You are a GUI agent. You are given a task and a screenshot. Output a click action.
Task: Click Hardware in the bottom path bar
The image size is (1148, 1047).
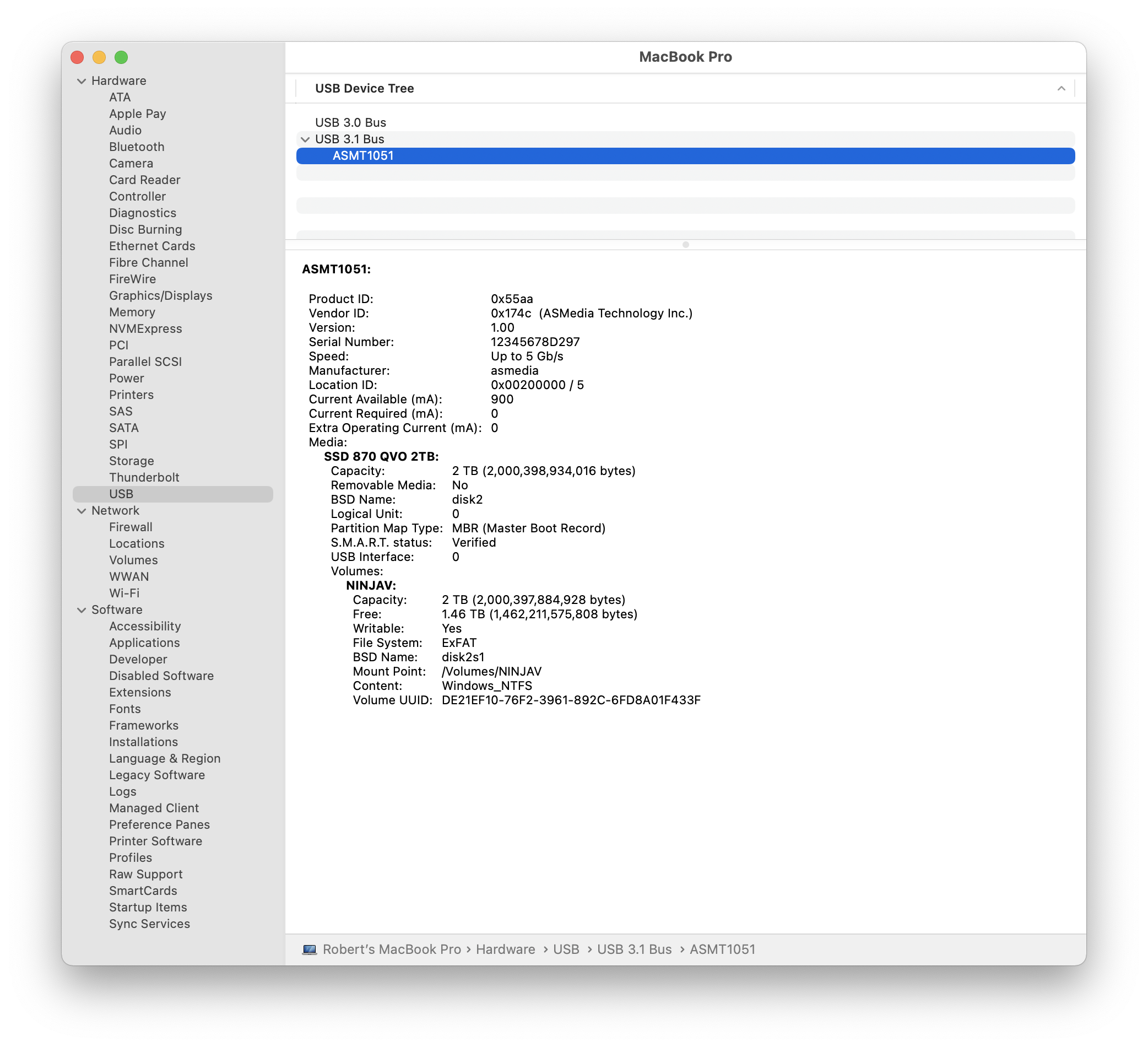point(505,949)
